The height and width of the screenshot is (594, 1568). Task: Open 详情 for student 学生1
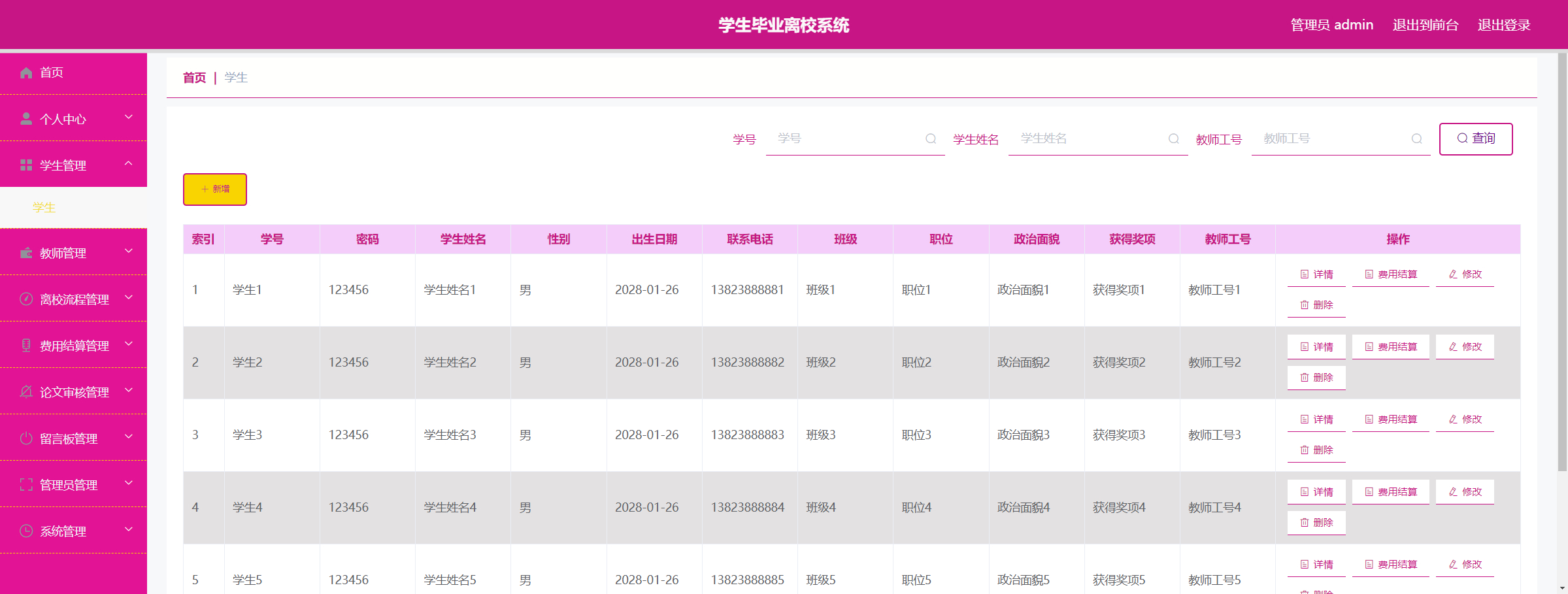(x=1316, y=274)
